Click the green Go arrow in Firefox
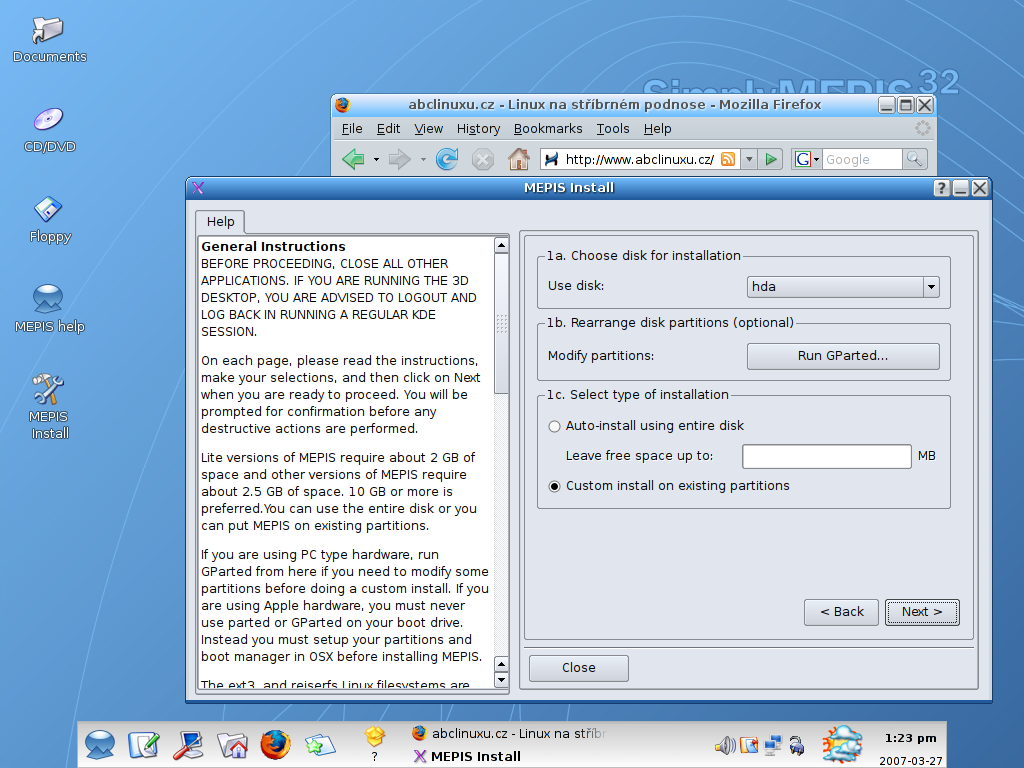Viewport: 1024px width, 768px height. pyautogui.click(x=771, y=159)
